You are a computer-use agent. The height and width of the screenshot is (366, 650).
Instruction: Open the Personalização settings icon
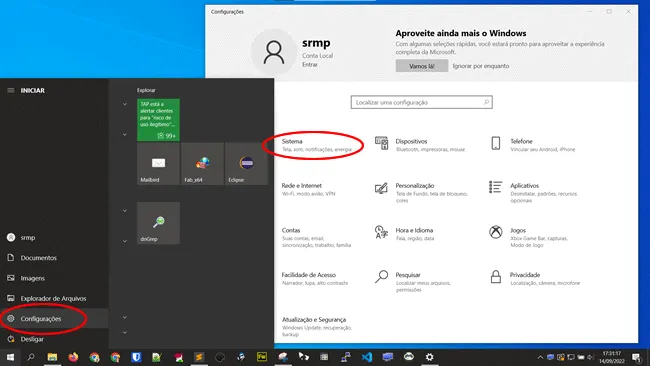381,188
